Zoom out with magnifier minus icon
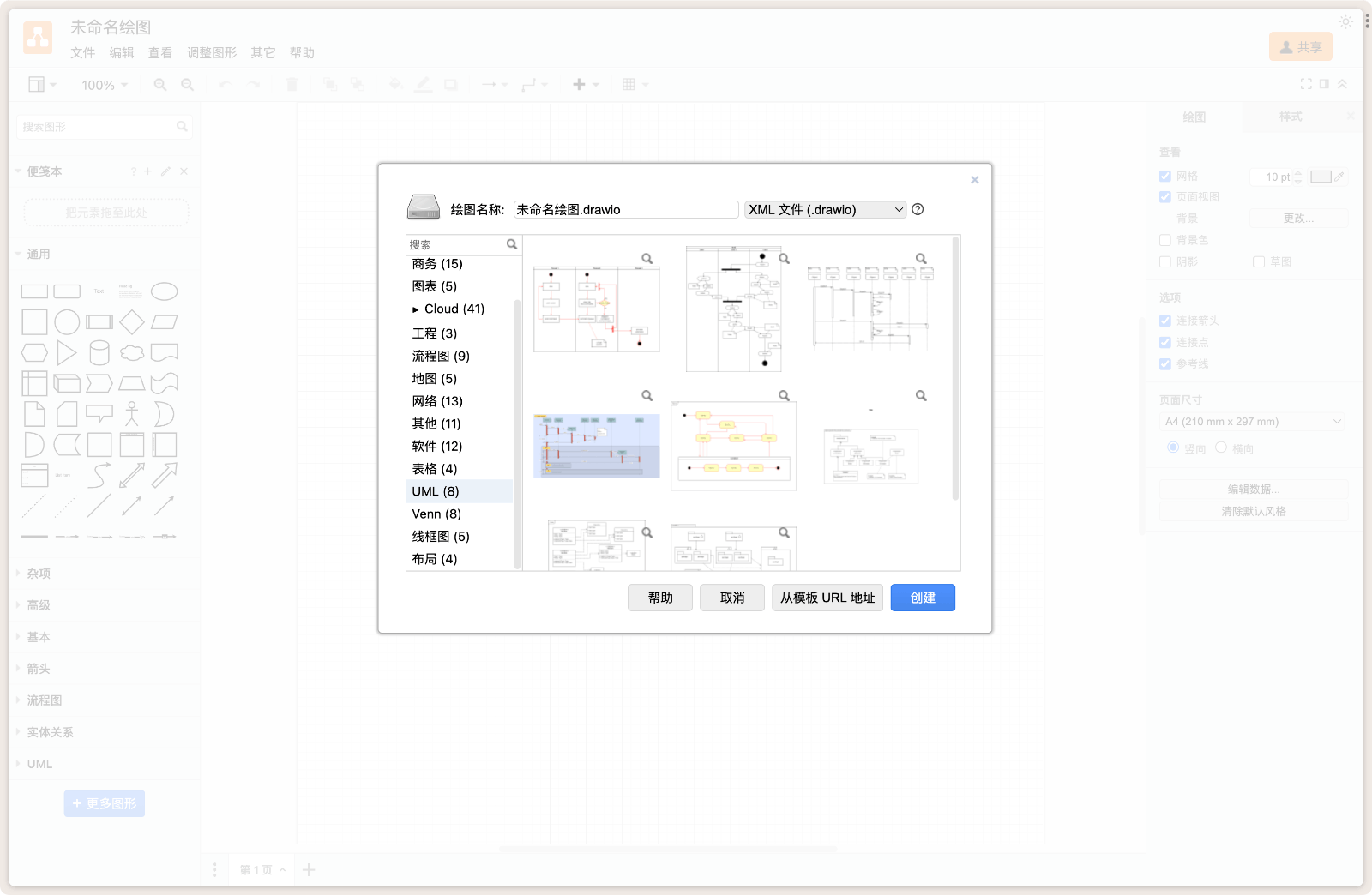This screenshot has height=895, width=1372. click(x=187, y=85)
